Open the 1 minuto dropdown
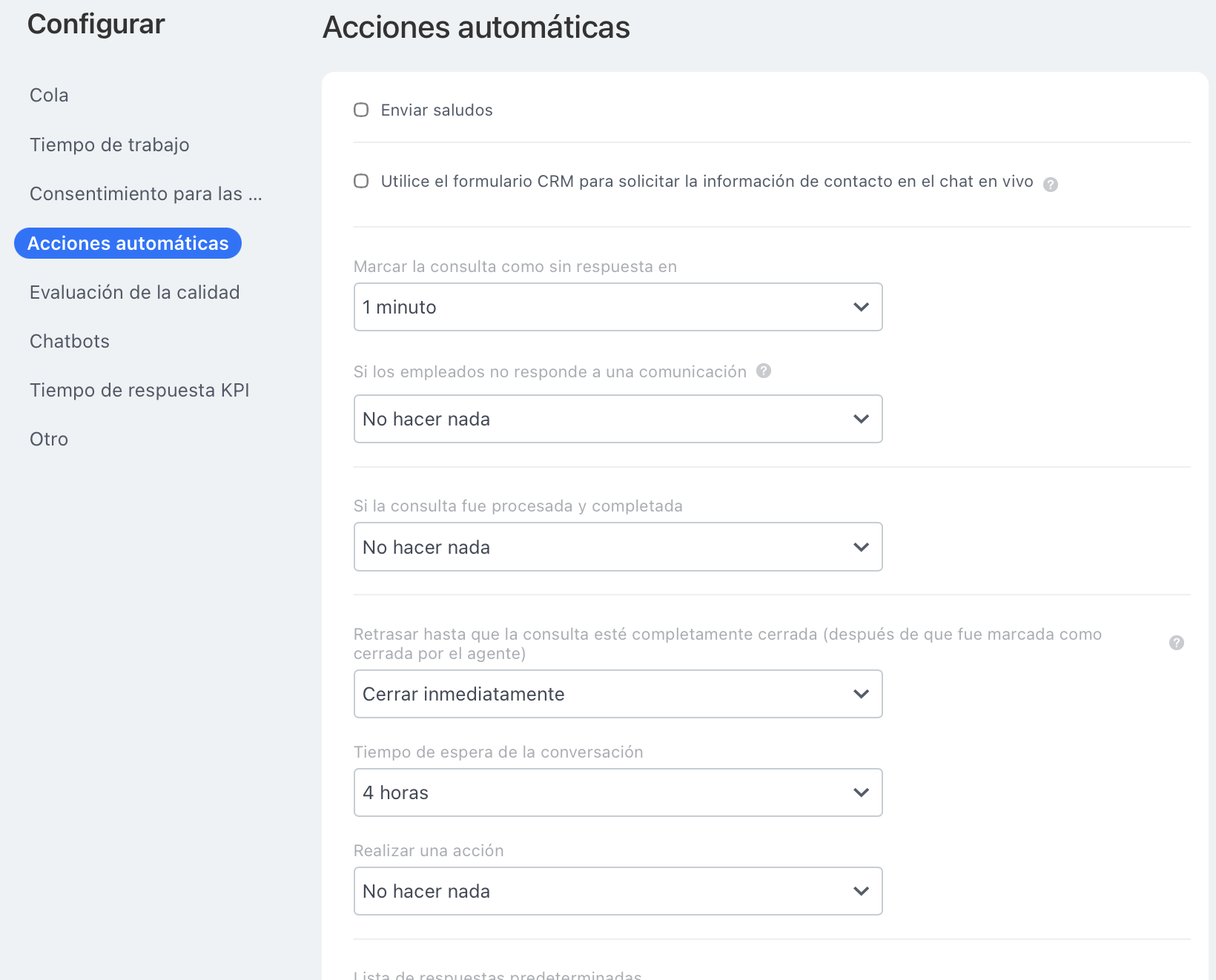 pos(618,307)
